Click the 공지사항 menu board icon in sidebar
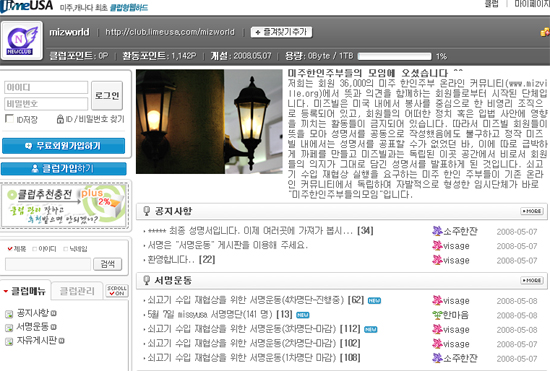The height and width of the screenshot is (371, 550). (x=9, y=314)
